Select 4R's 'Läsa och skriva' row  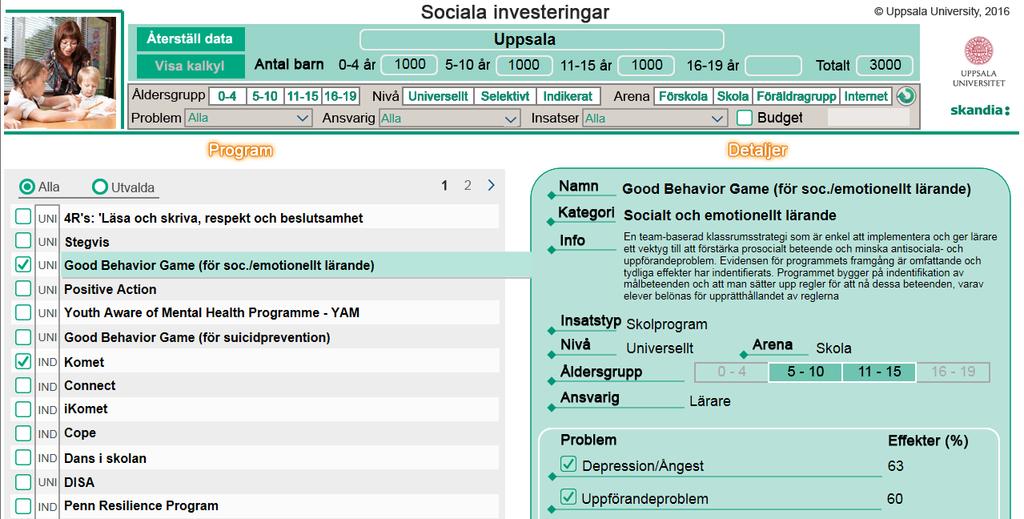coord(281,218)
